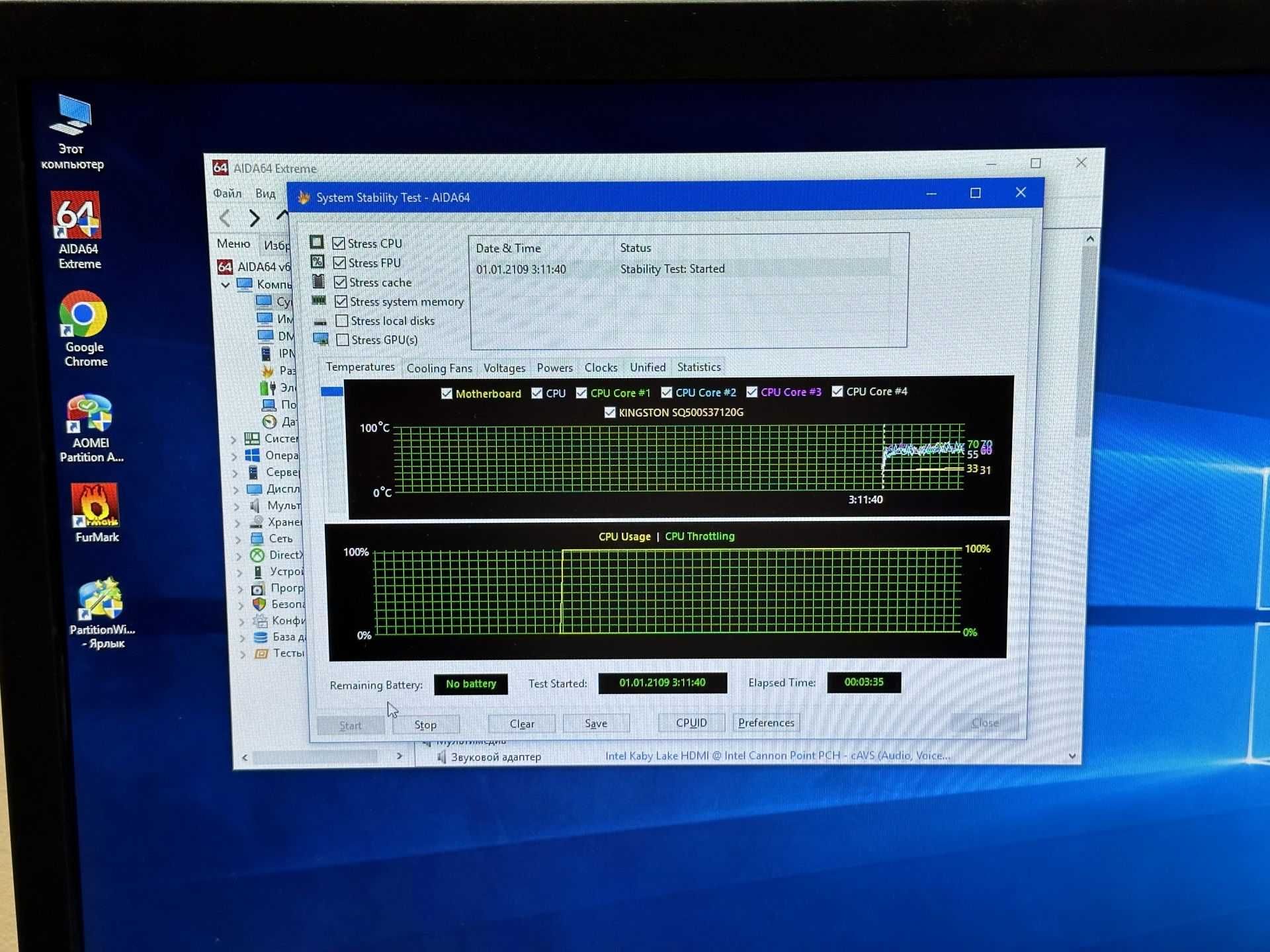Click the left pane horizontal scrollbar

[314, 757]
